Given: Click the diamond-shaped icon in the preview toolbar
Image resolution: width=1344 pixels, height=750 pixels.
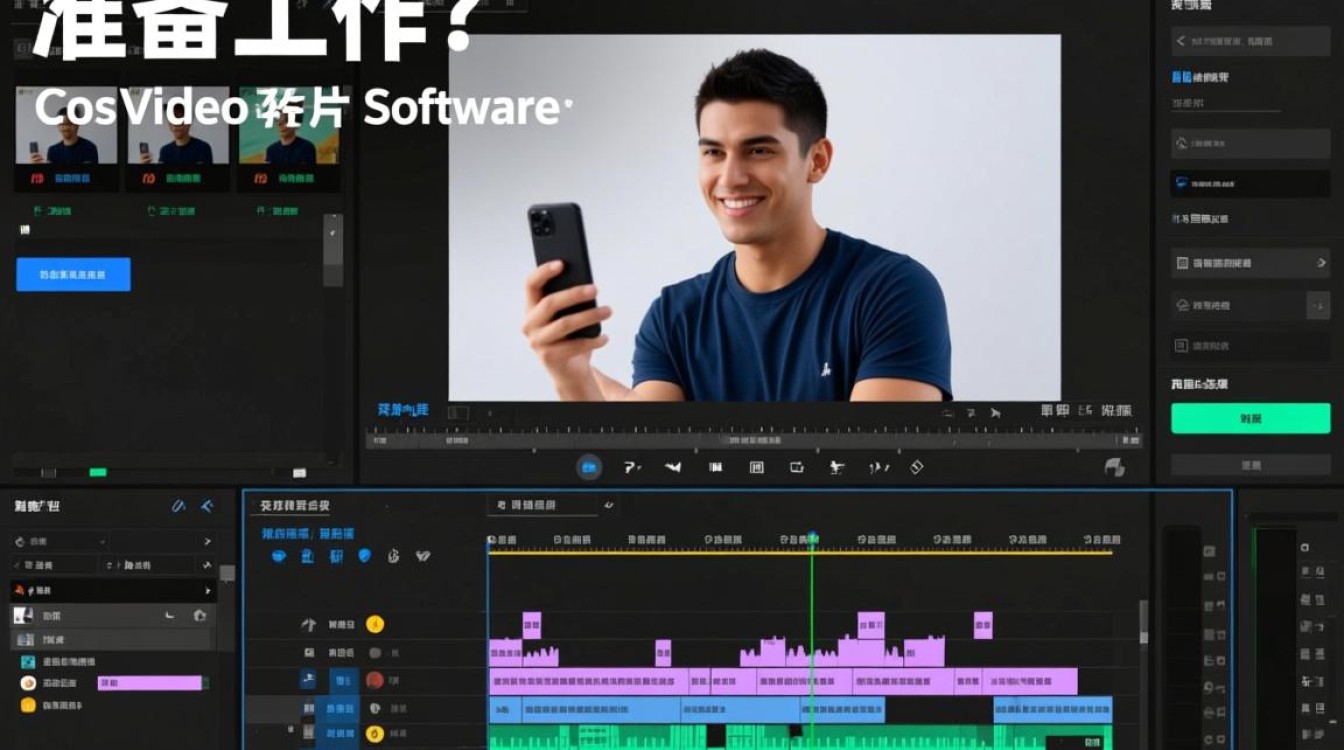Looking at the screenshot, I should coord(915,467).
